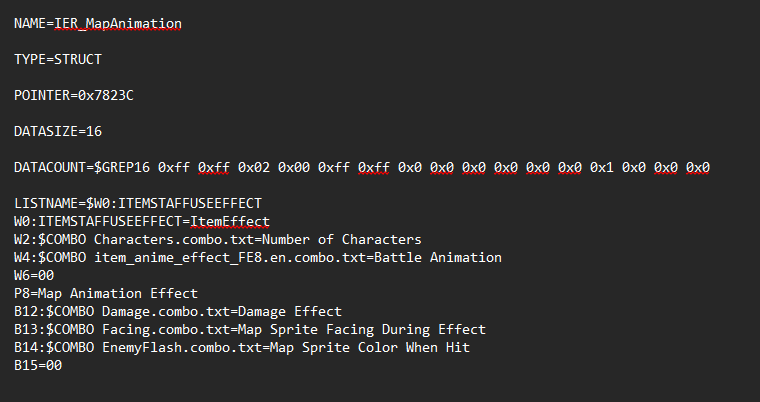Click the TYPE=STRUCT line
Image resolution: width=760 pixels, height=402 pixels.
[58, 59]
